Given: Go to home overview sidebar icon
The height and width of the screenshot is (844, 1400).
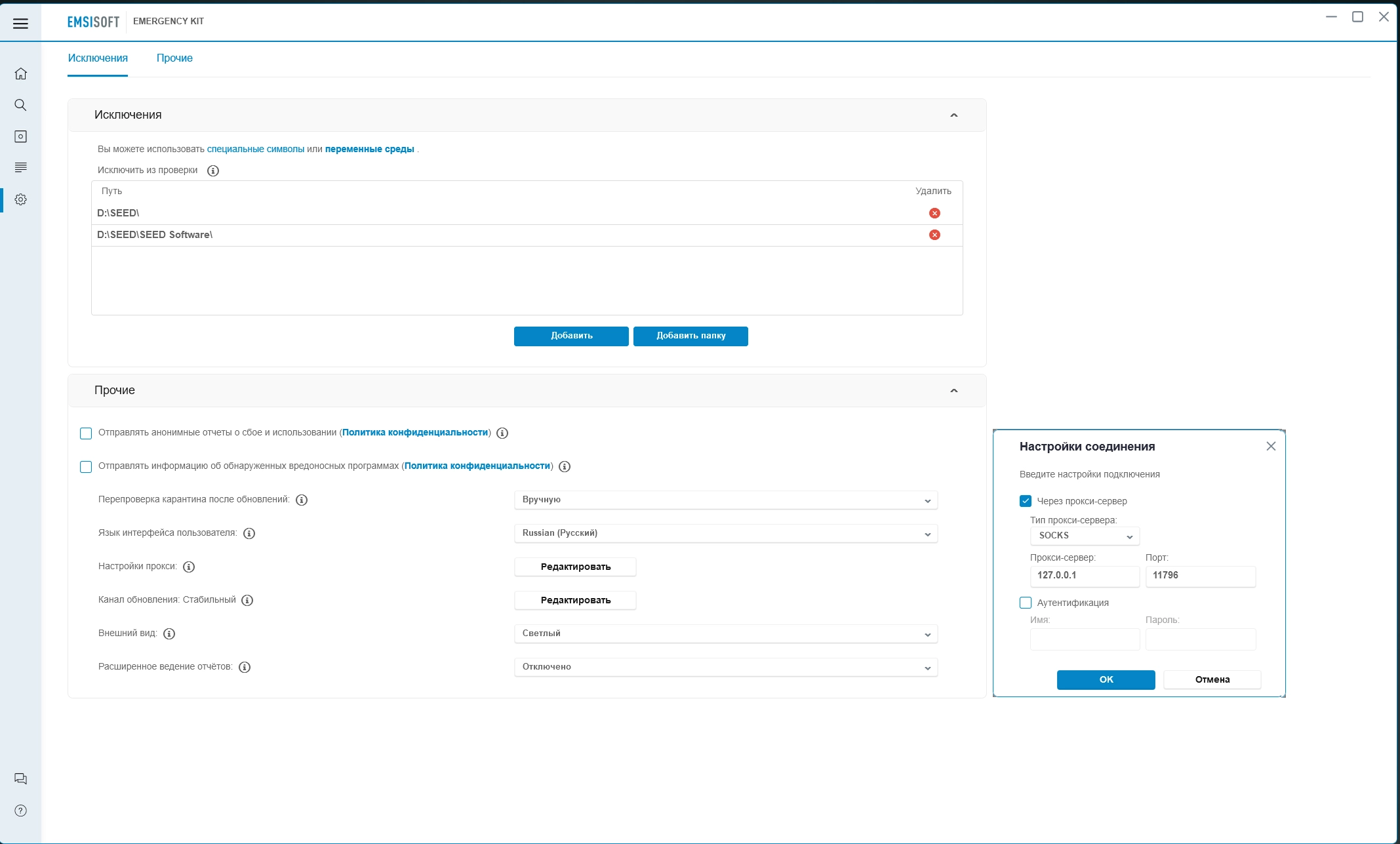Looking at the screenshot, I should tap(20, 73).
